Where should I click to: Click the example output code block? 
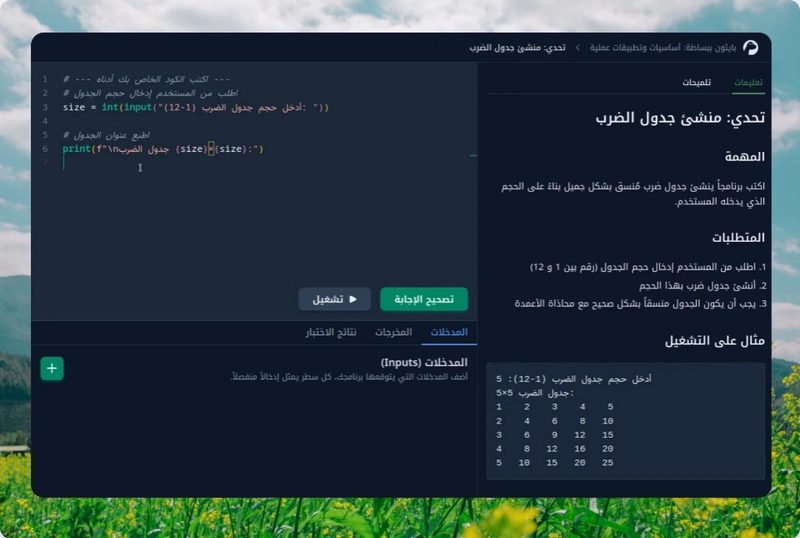tap(625, 420)
